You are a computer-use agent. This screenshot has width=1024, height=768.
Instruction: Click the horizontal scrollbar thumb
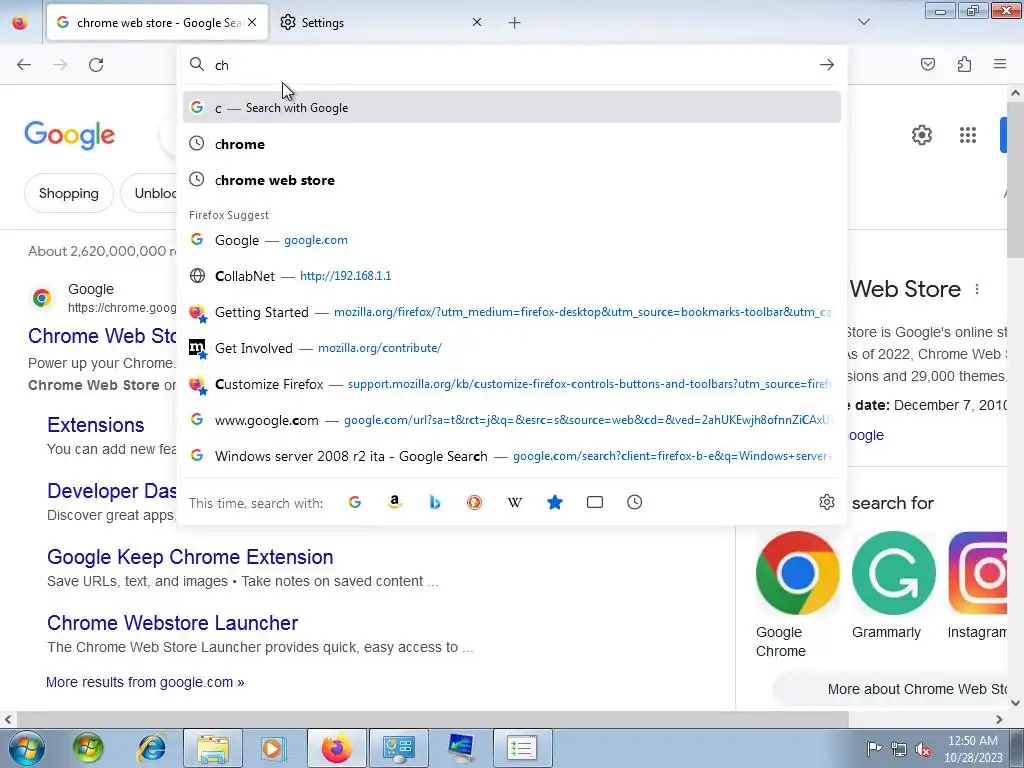[432, 719]
